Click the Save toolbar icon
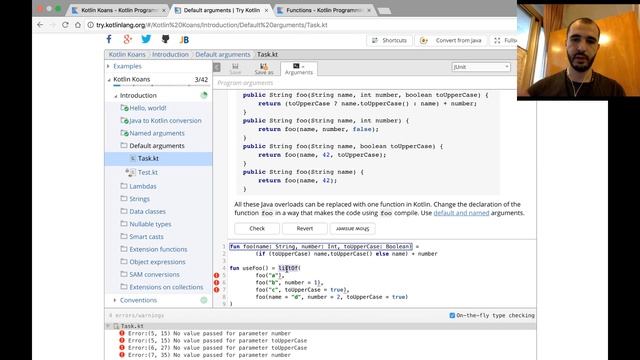 (x=235, y=69)
